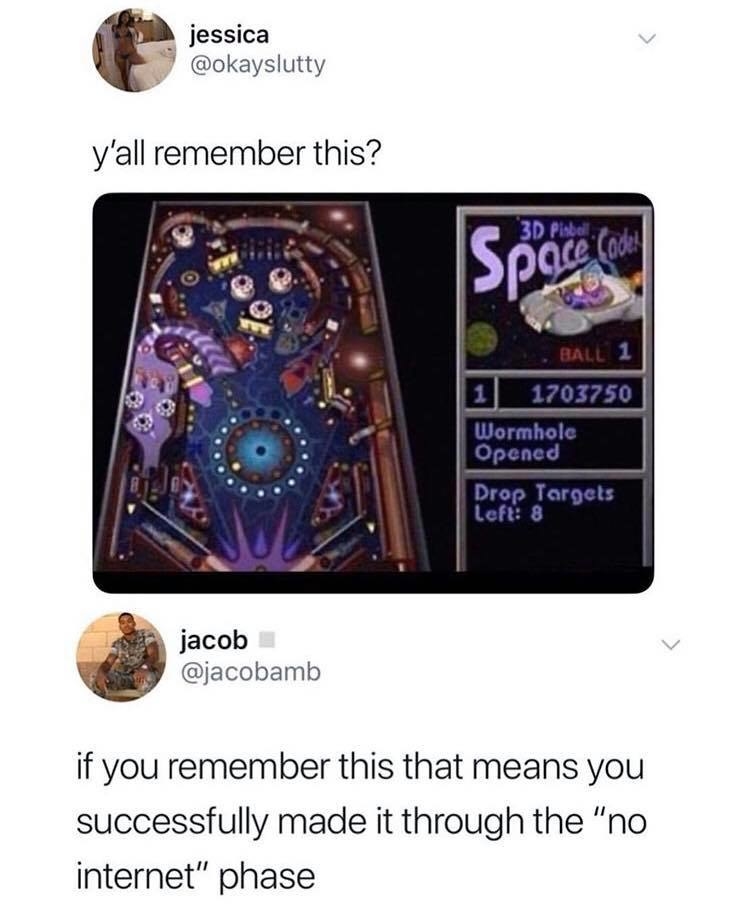Click the blue wormhole center on table
This screenshot has width=750, height=916.
tap(261, 450)
